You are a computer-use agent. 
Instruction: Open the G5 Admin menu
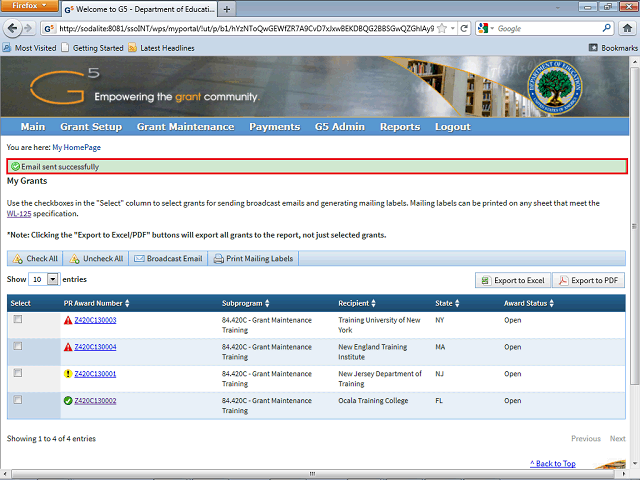(340, 127)
